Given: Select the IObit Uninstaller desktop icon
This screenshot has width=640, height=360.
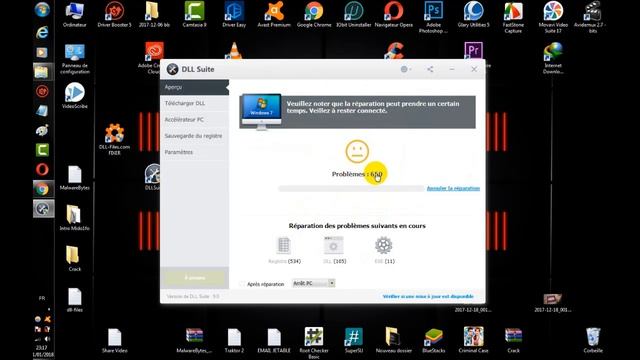Looking at the screenshot, I should pyautogui.click(x=354, y=15).
